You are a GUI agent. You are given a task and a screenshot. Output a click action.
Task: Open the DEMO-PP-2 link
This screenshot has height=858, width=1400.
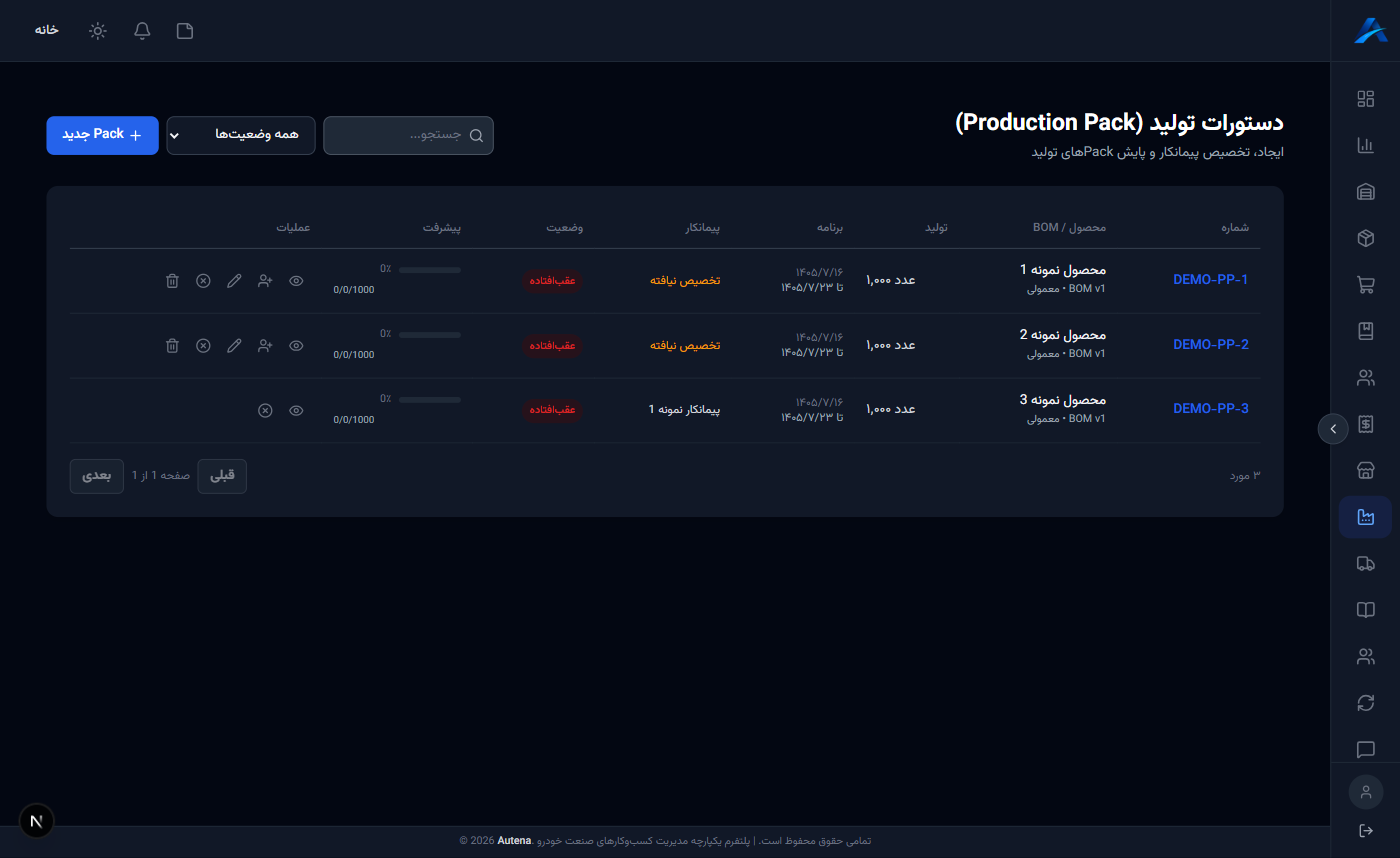tap(1210, 344)
